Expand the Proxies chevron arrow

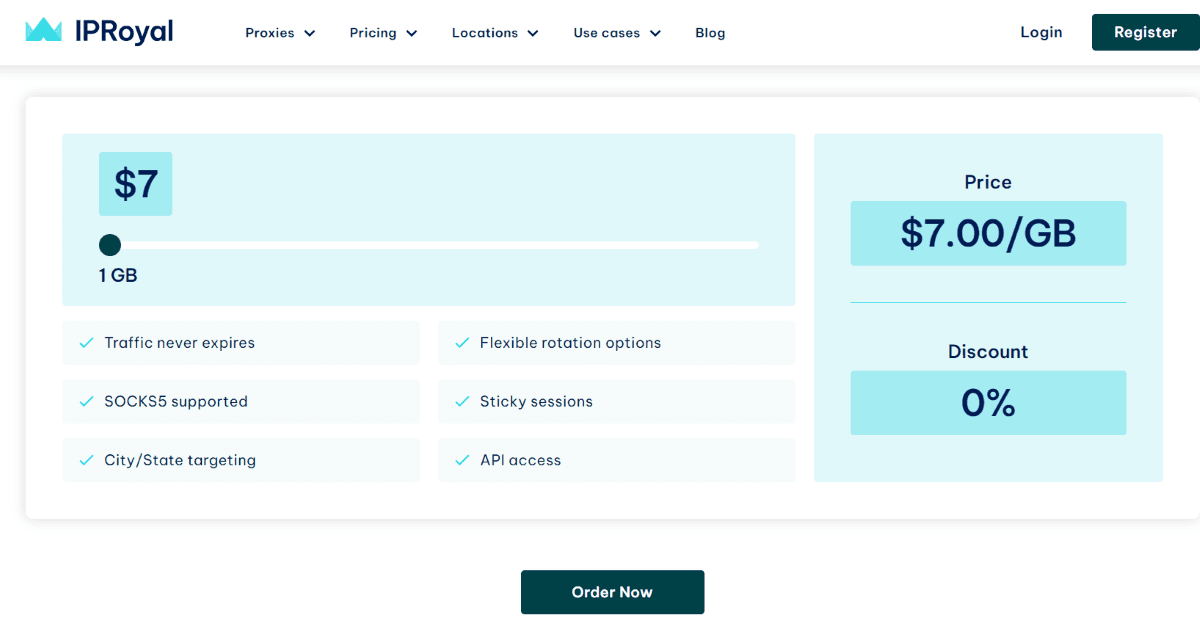pyautogui.click(x=310, y=33)
